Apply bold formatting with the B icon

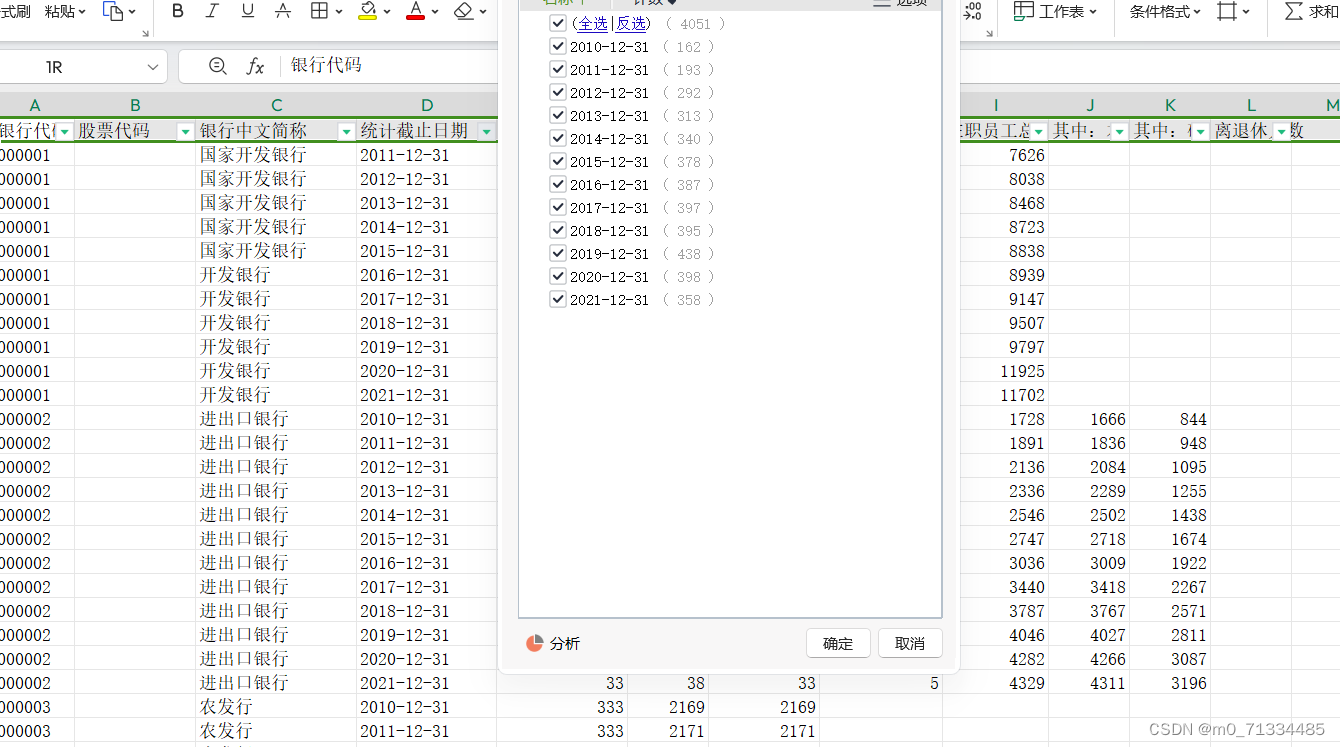[x=178, y=11]
